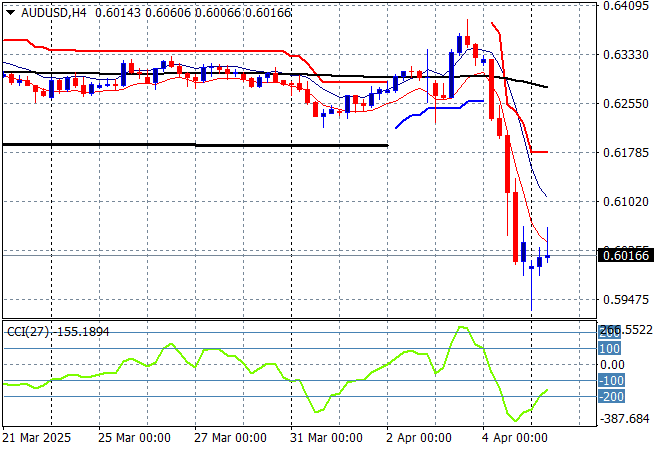The height and width of the screenshot is (450, 660).
Task: Click the 0.61785 price scale value
Action: (x=626, y=152)
